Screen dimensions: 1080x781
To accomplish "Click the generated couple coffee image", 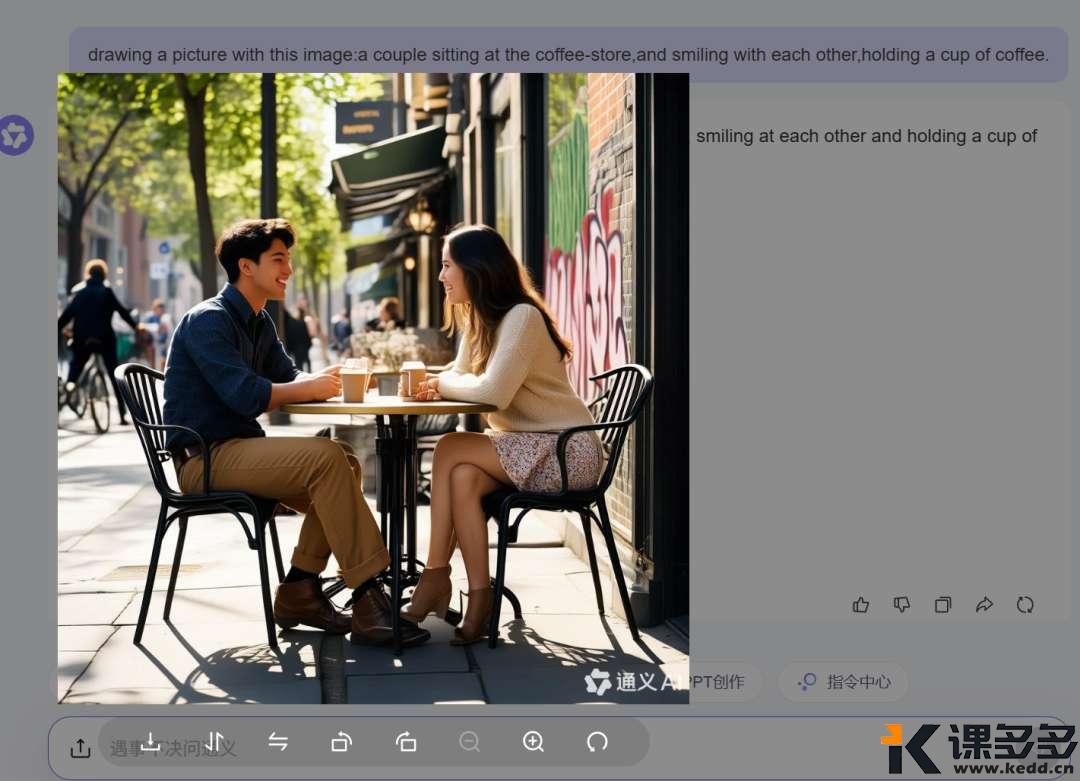I will [373, 388].
